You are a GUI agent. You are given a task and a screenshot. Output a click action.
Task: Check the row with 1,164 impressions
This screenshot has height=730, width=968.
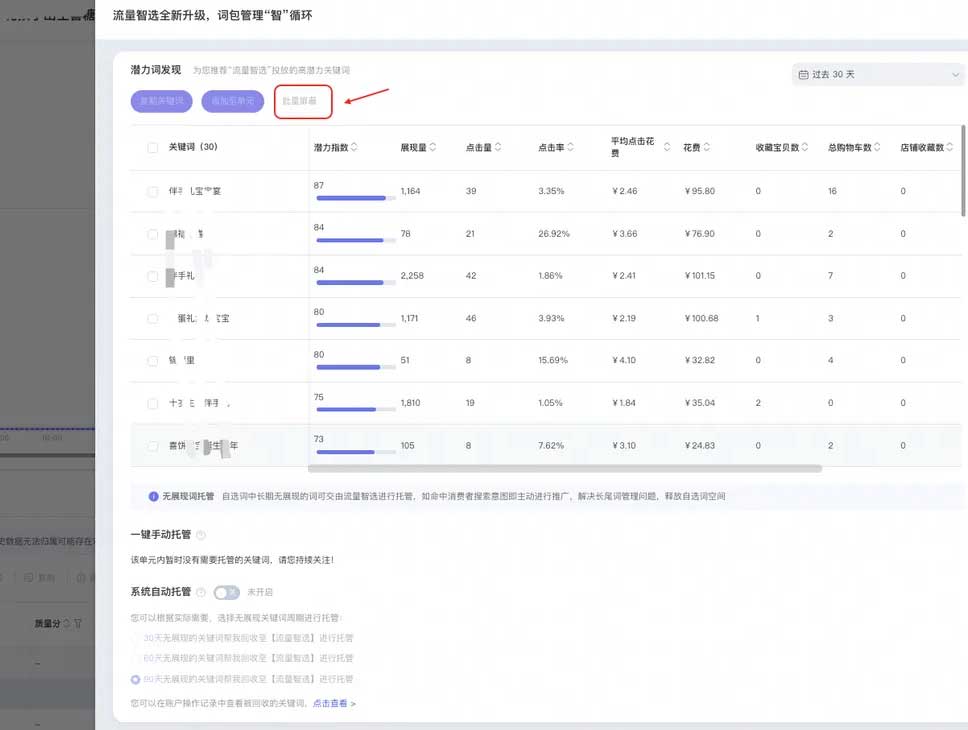pos(152,191)
